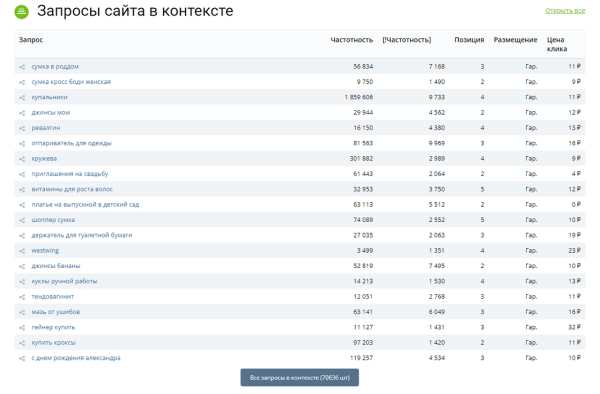Click share icon next to 'шоппер сумка'
The height and width of the screenshot is (394, 600).
click(22, 220)
